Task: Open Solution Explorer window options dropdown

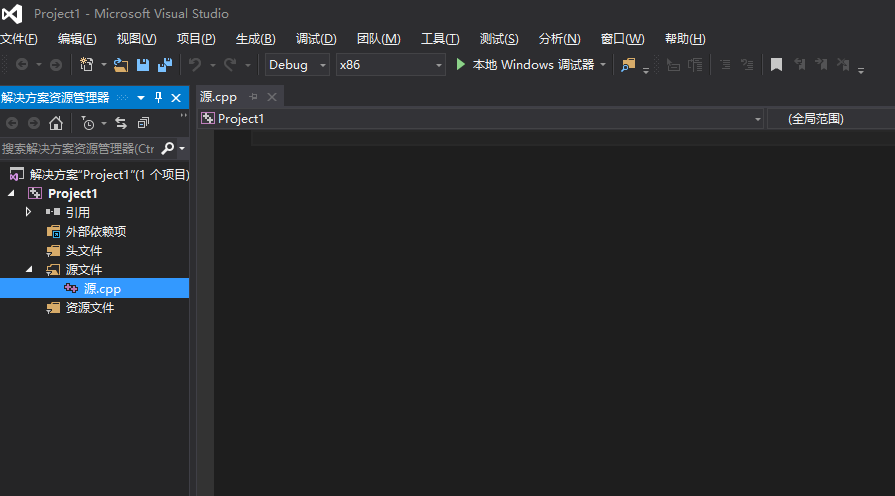Action: coord(141,98)
